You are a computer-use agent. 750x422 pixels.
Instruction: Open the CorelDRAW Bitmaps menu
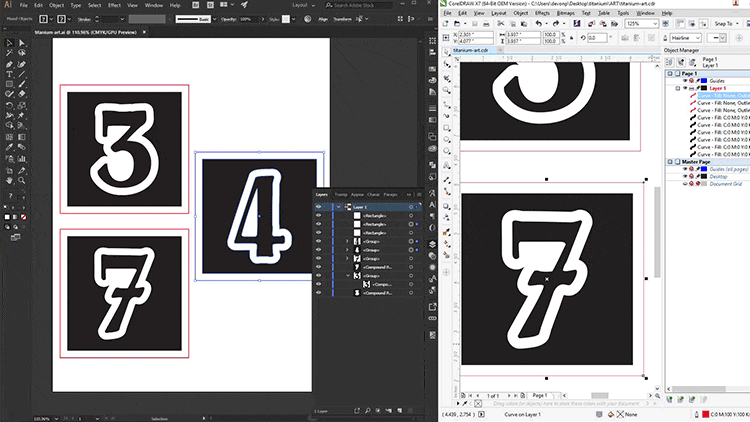click(x=566, y=13)
